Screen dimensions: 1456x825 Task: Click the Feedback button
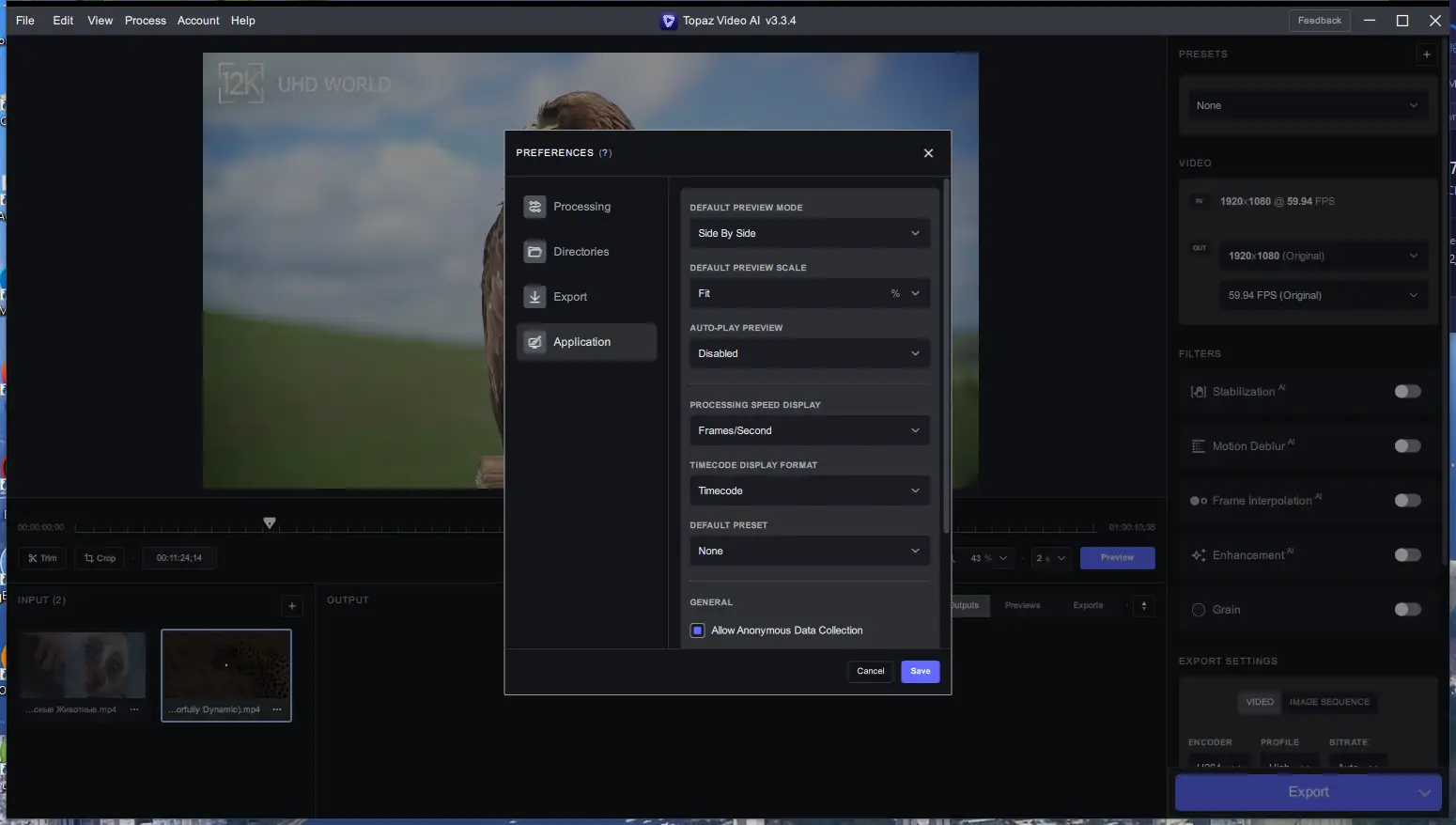click(x=1320, y=21)
